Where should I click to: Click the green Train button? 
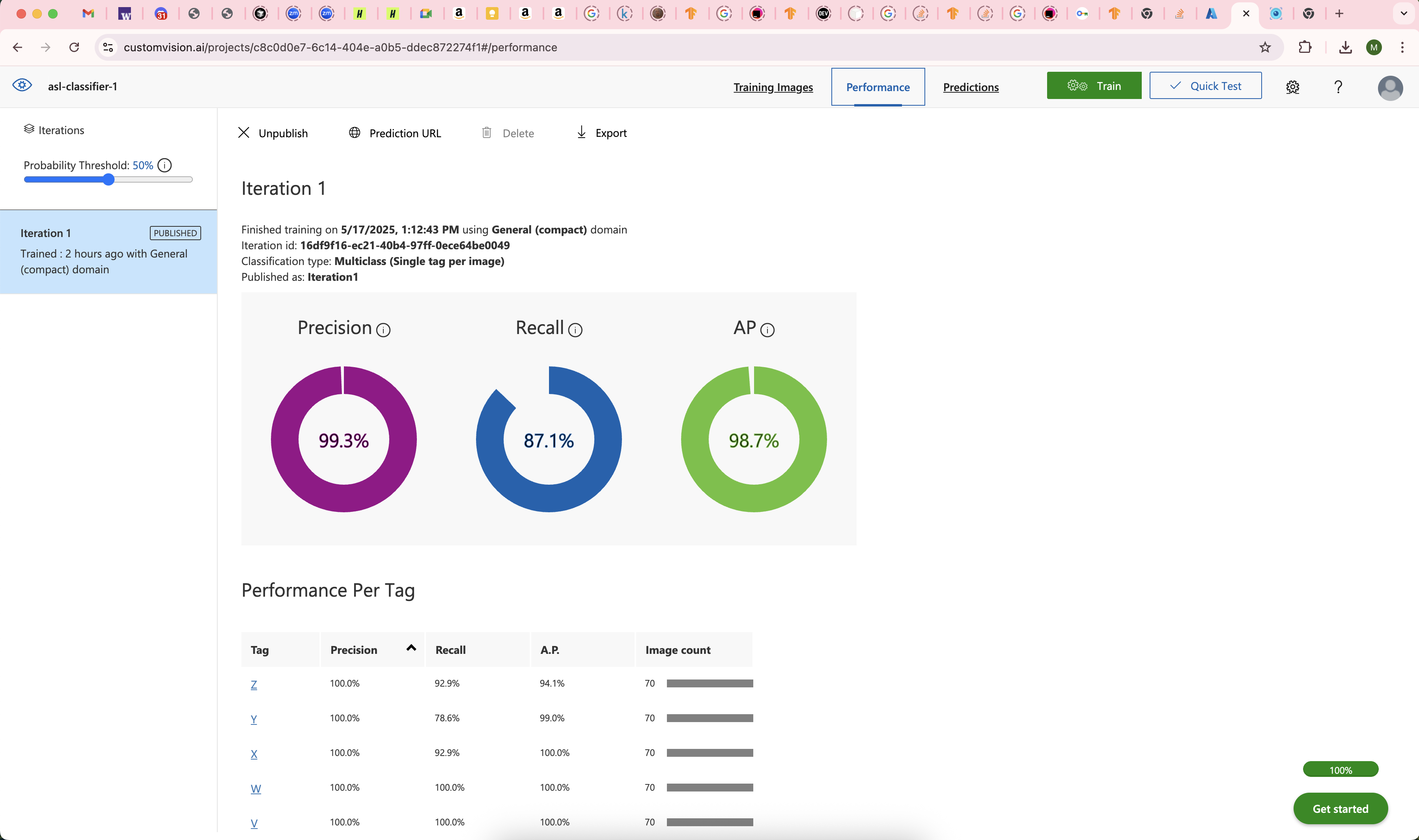tap(1094, 86)
